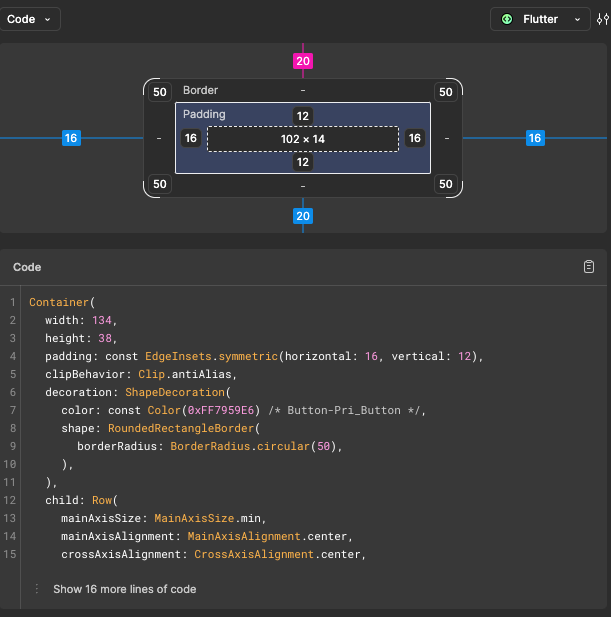Click the Button-Pri_Button comment in code
The height and width of the screenshot is (617, 611).
347,410
